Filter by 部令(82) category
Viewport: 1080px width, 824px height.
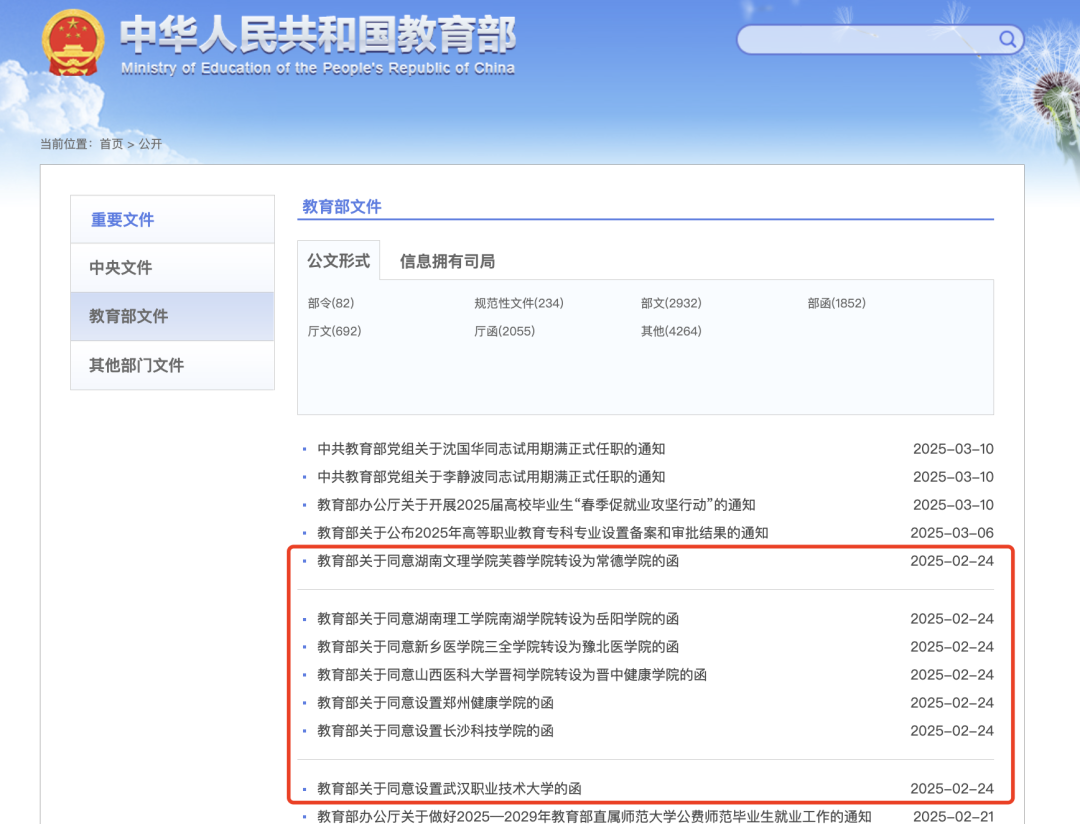(331, 303)
